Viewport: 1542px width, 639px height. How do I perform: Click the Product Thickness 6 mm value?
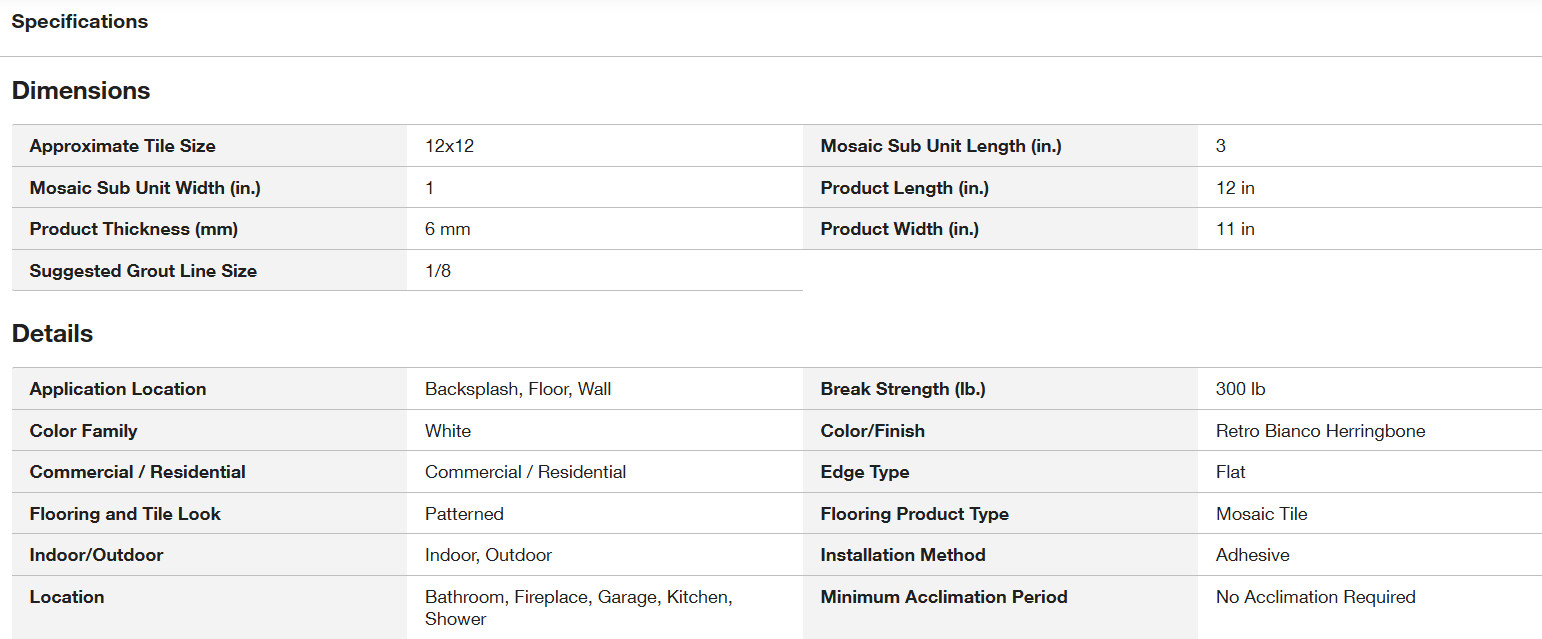tap(447, 229)
